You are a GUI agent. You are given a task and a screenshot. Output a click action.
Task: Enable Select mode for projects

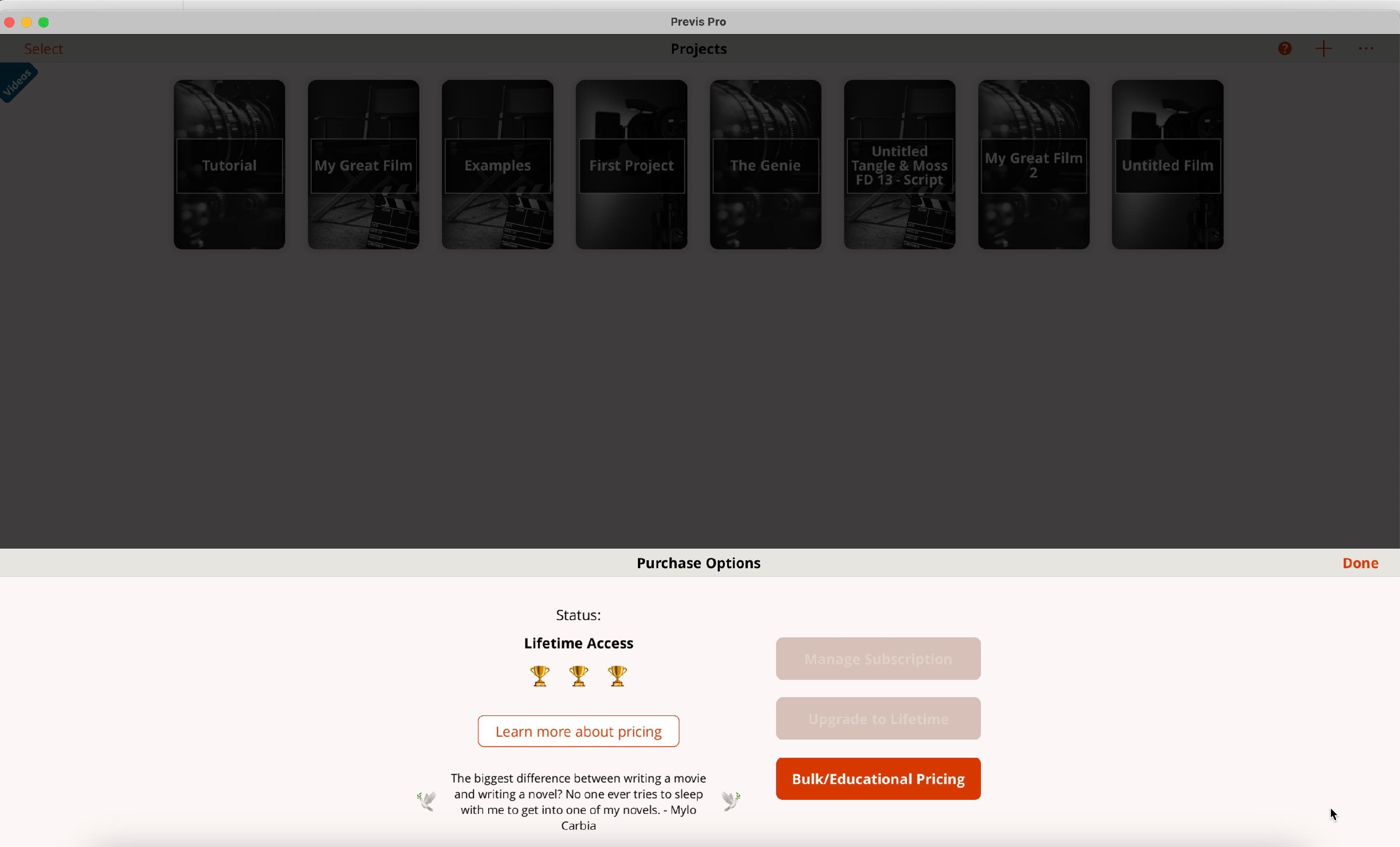(x=43, y=48)
